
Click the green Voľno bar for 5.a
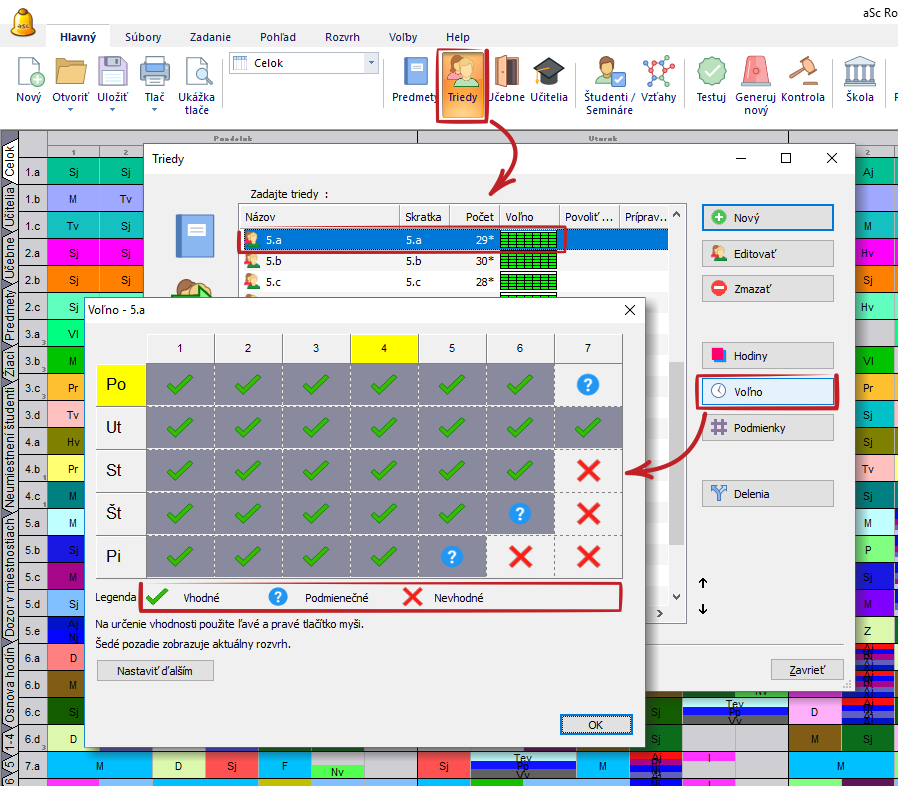pos(529,240)
